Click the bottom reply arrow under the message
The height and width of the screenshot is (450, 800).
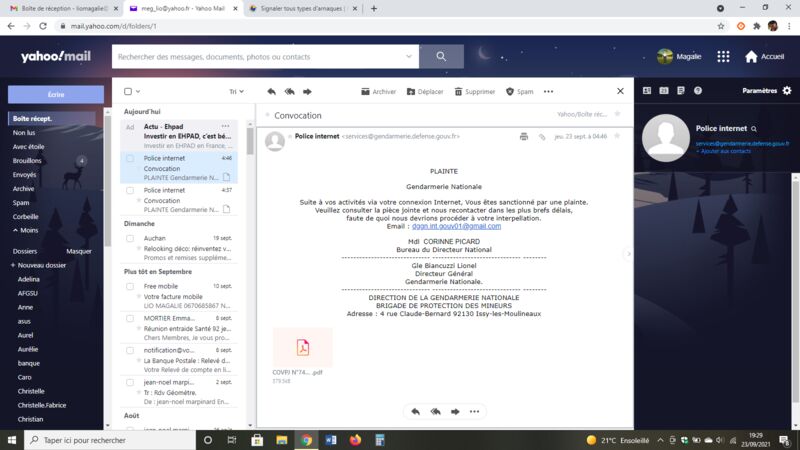click(x=416, y=412)
